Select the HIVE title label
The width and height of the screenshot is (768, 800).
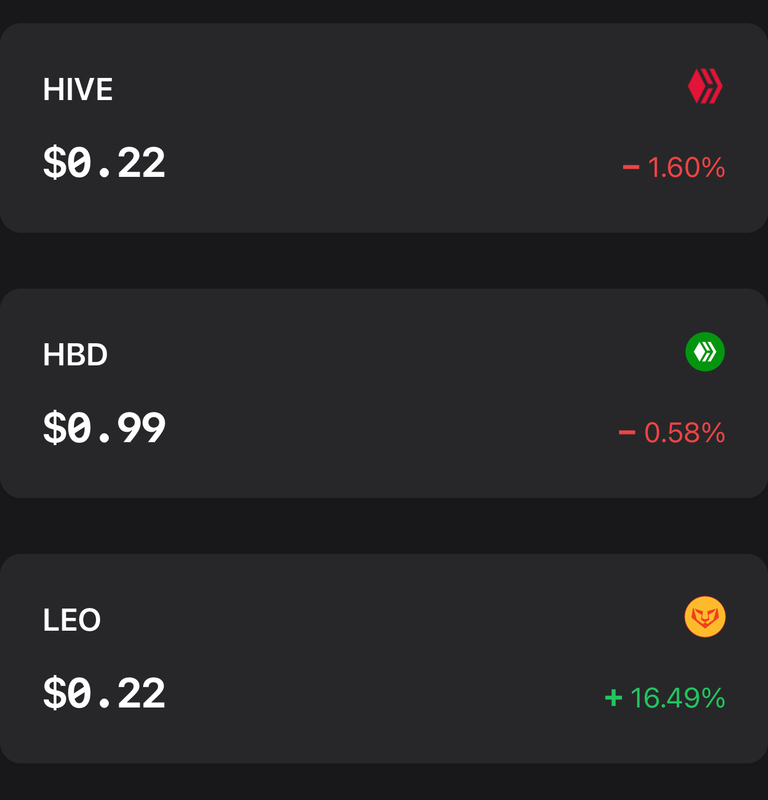click(x=78, y=89)
